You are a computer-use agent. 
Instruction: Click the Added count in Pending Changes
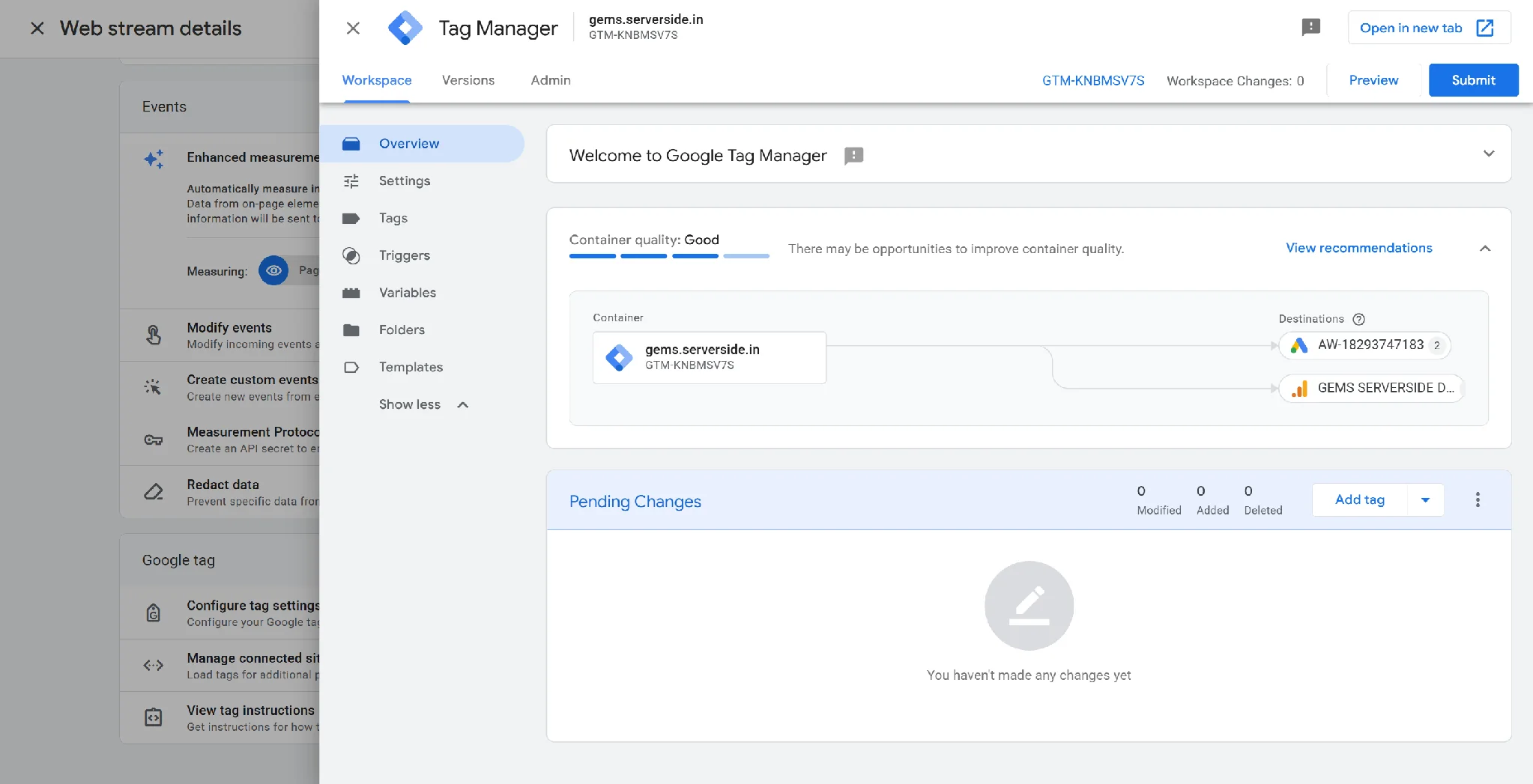(1212, 500)
